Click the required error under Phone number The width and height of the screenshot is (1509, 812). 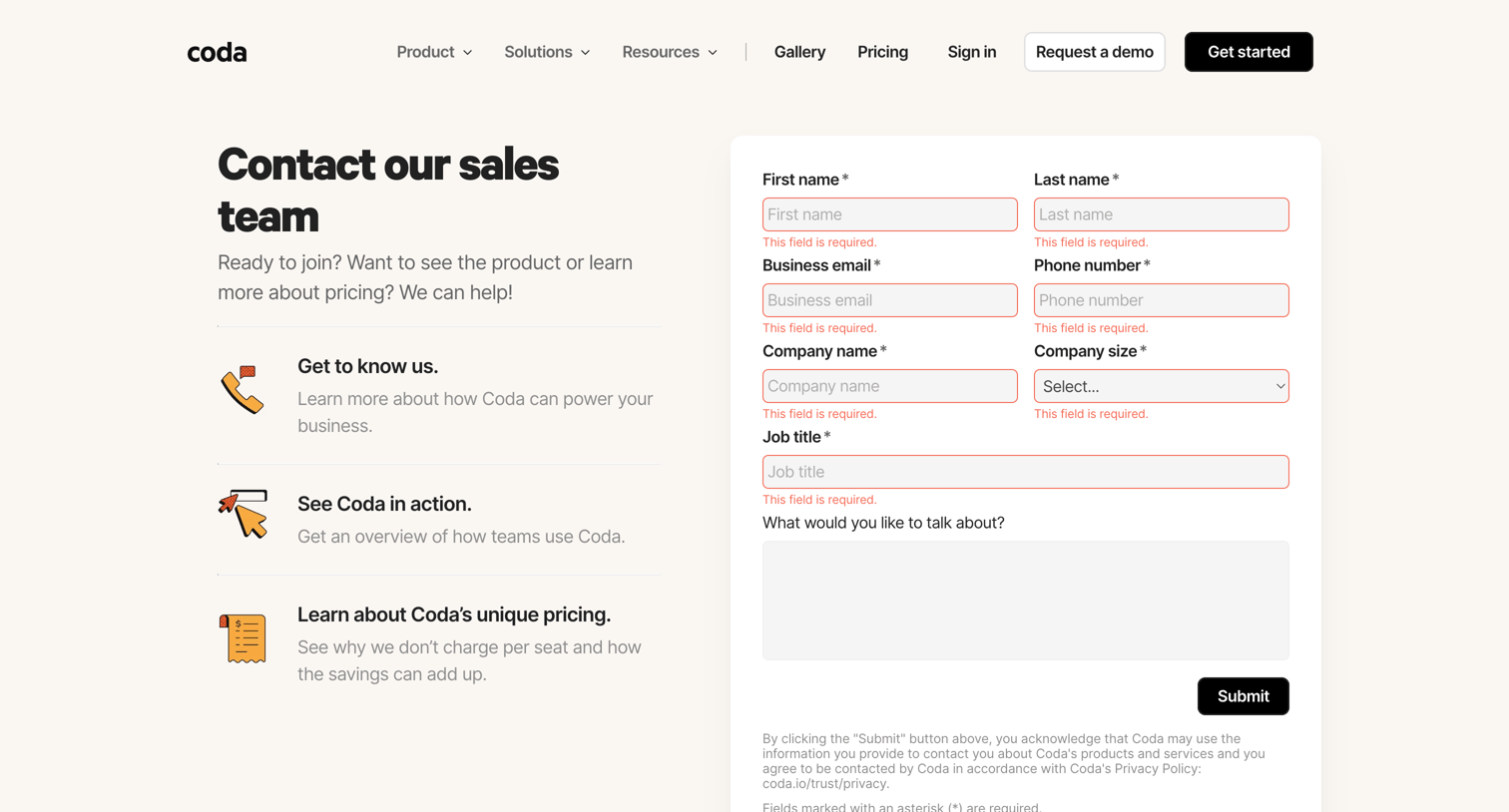tap(1091, 328)
